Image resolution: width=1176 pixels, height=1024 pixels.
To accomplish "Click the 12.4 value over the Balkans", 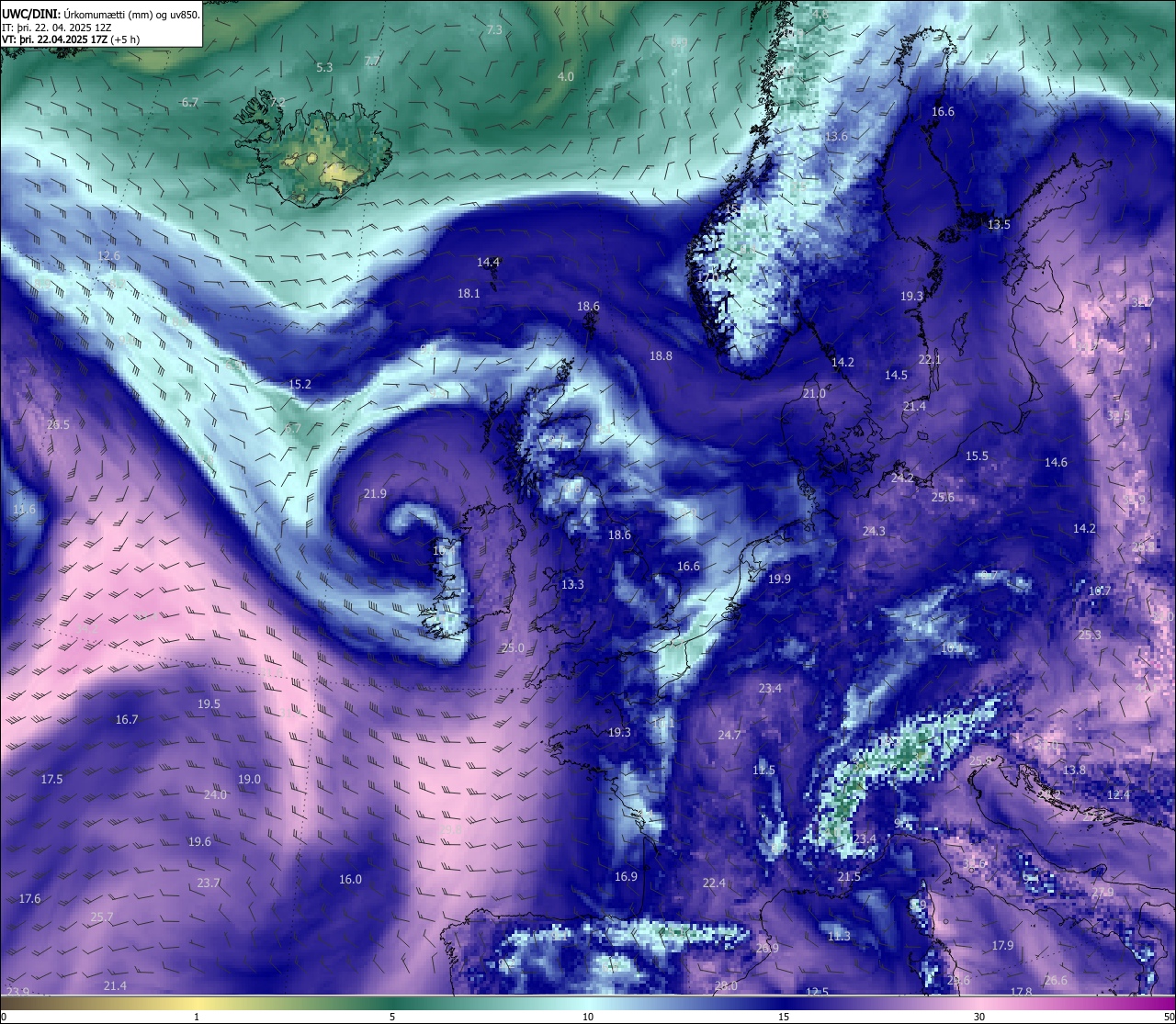I will coord(1118,795).
